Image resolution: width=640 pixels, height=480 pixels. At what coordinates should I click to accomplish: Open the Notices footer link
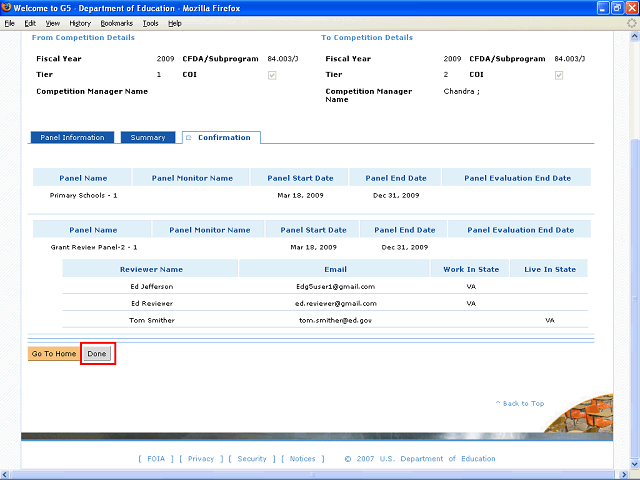pos(303,459)
